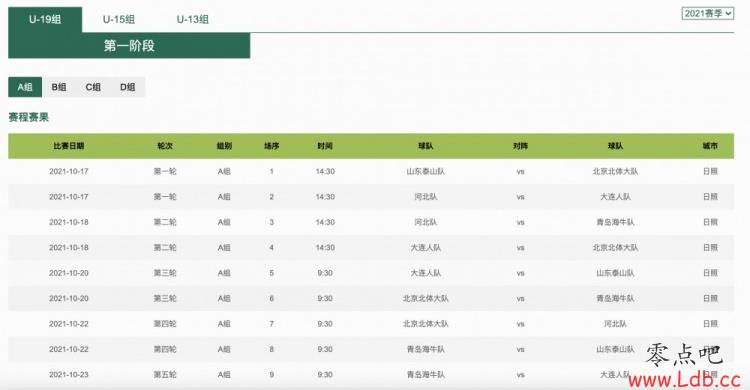This screenshot has height=390, width=750.
Task: Click 河北队 in match 7 row
Action: (615, 323)
